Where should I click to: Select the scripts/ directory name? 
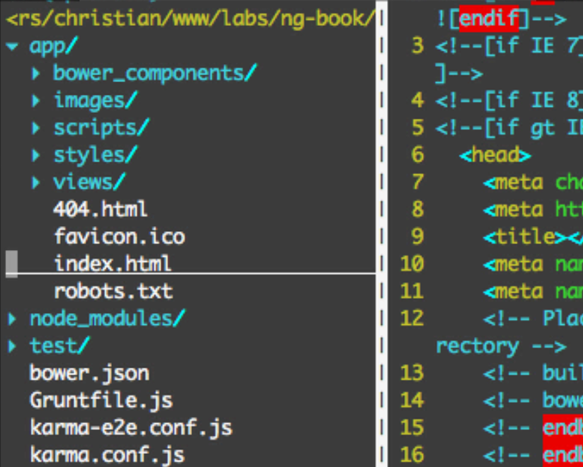click(102, 128)
